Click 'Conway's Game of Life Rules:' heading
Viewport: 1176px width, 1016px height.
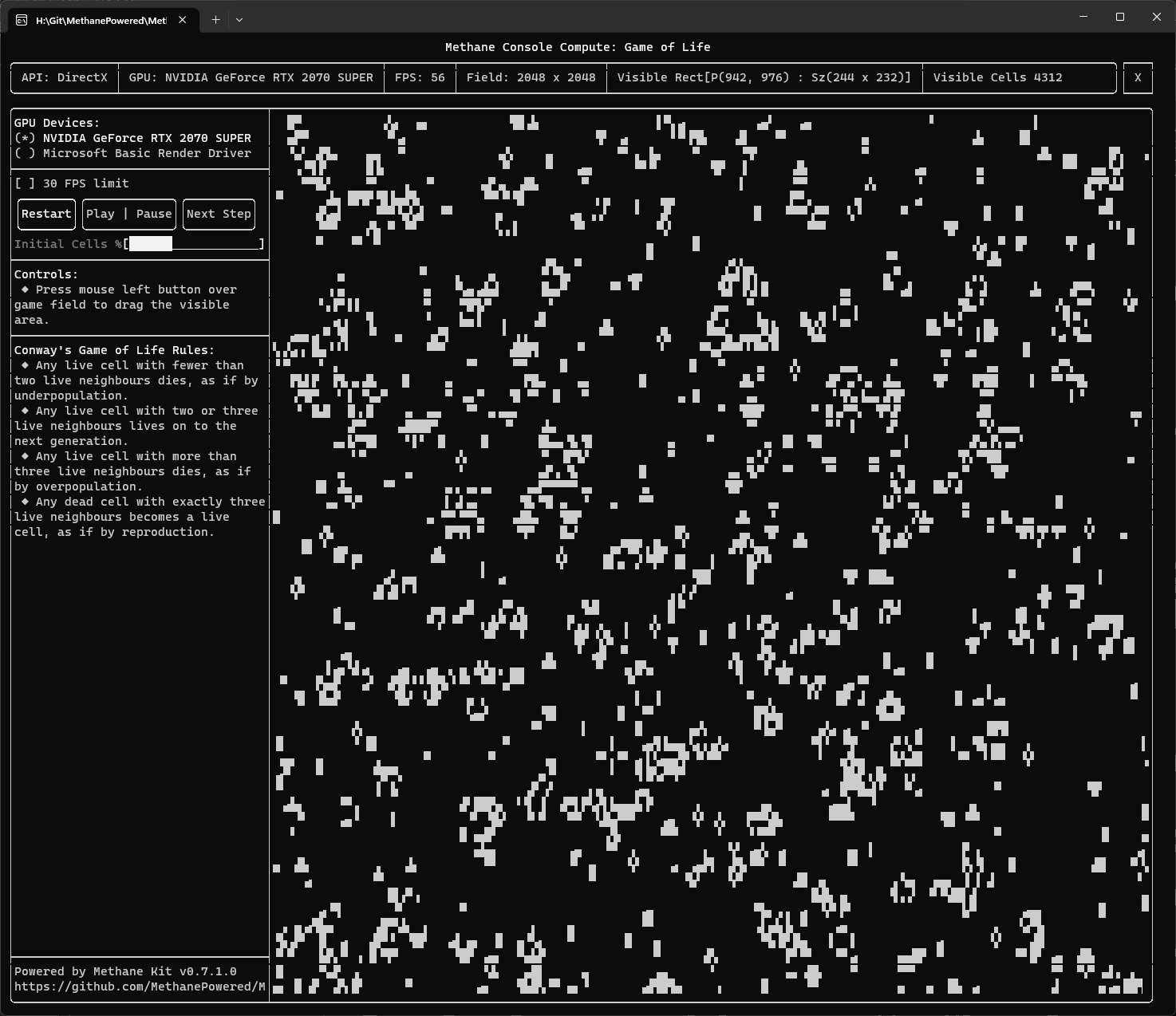click(x=114, y=350)
